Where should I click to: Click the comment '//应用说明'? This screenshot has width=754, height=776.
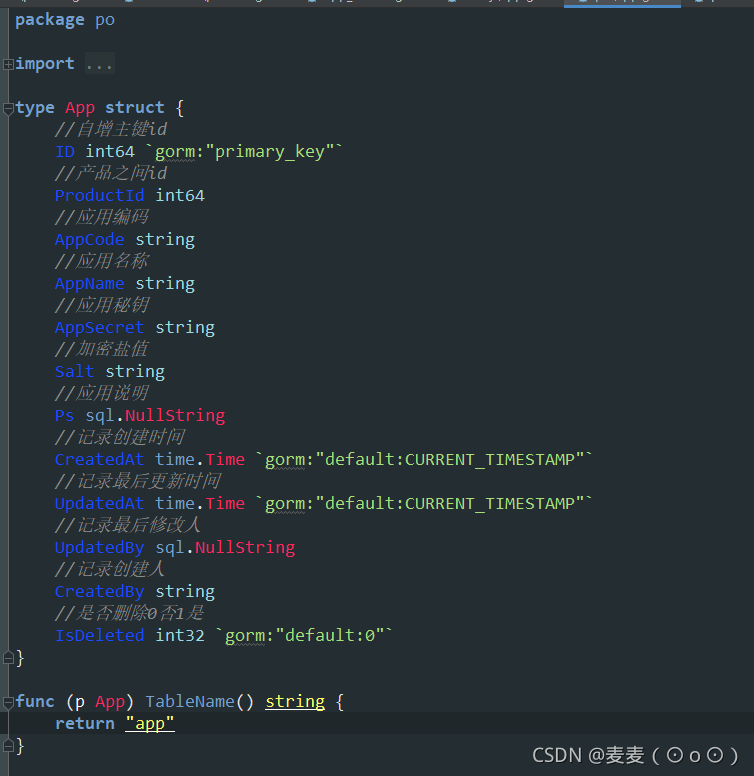click(x=101, y=393)
